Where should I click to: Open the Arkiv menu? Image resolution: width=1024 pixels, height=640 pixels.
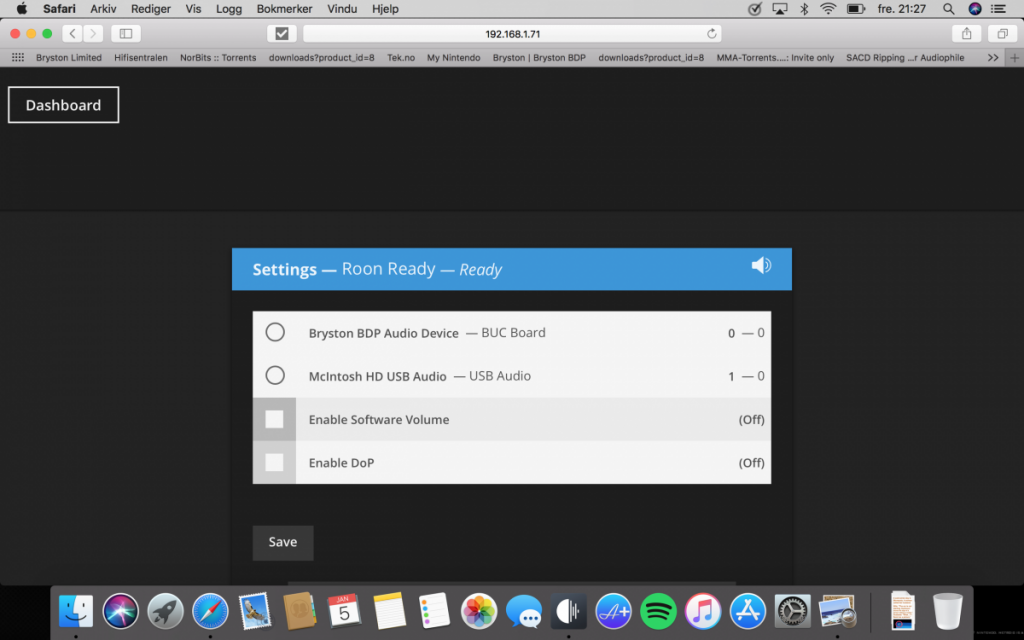[x=103, y=8]
